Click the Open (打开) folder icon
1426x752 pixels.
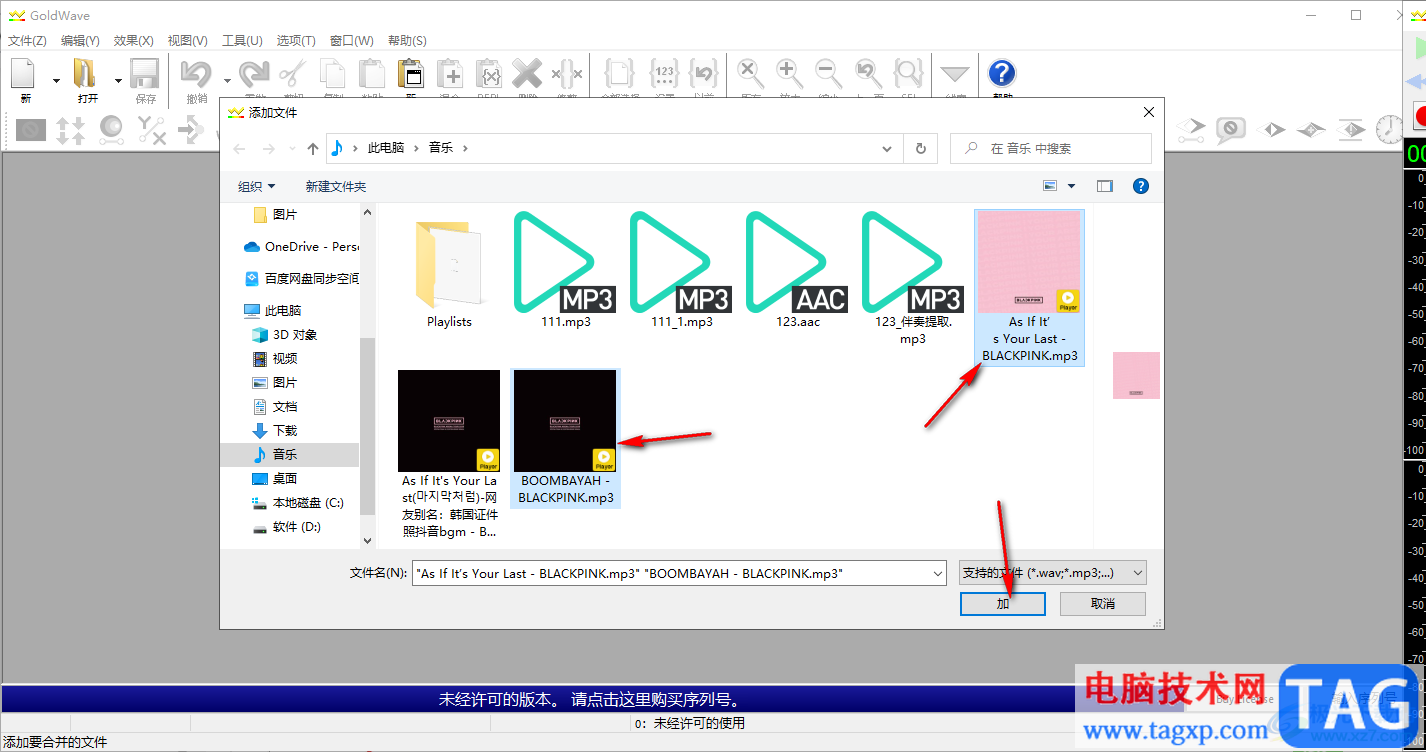tap(86, 75)
